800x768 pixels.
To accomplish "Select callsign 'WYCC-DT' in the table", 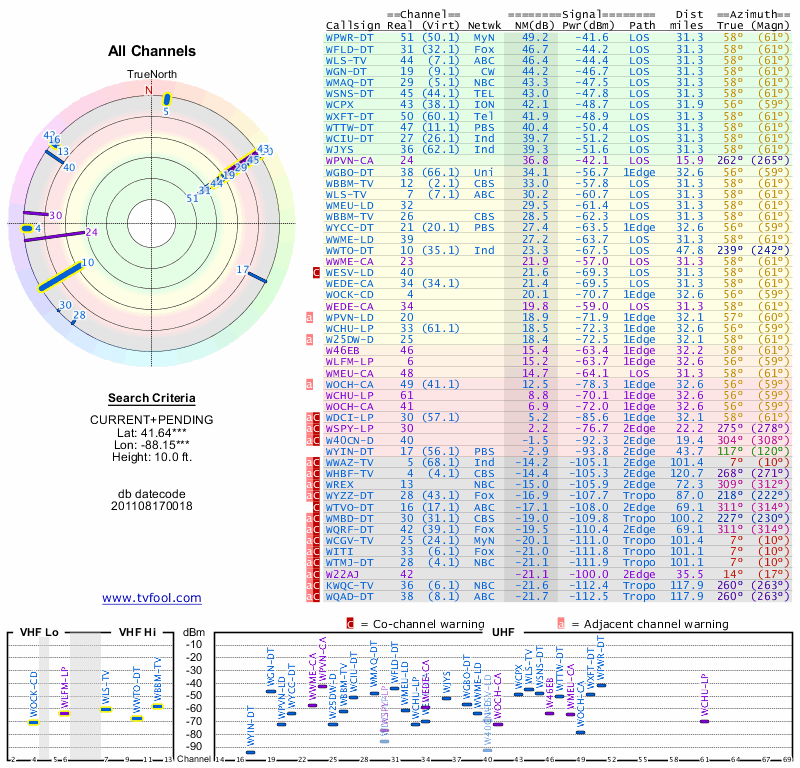I will coord(349,228).
